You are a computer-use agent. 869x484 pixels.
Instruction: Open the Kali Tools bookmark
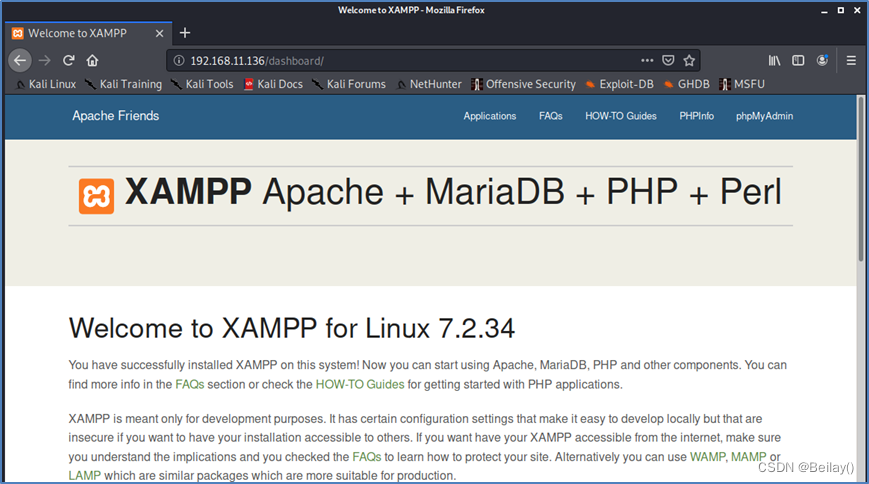tap(202, 84)
